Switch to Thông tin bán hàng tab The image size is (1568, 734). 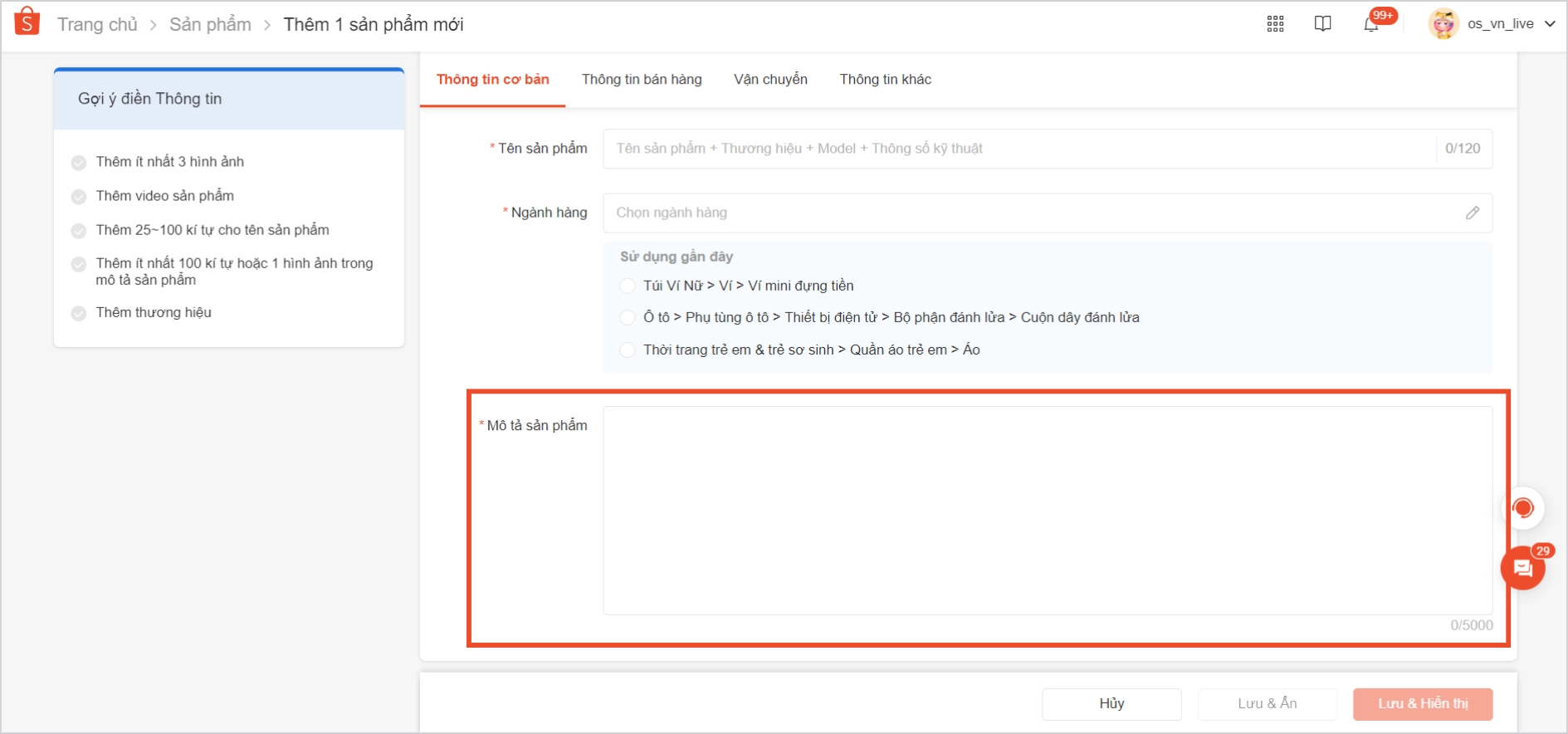(642, 80)
